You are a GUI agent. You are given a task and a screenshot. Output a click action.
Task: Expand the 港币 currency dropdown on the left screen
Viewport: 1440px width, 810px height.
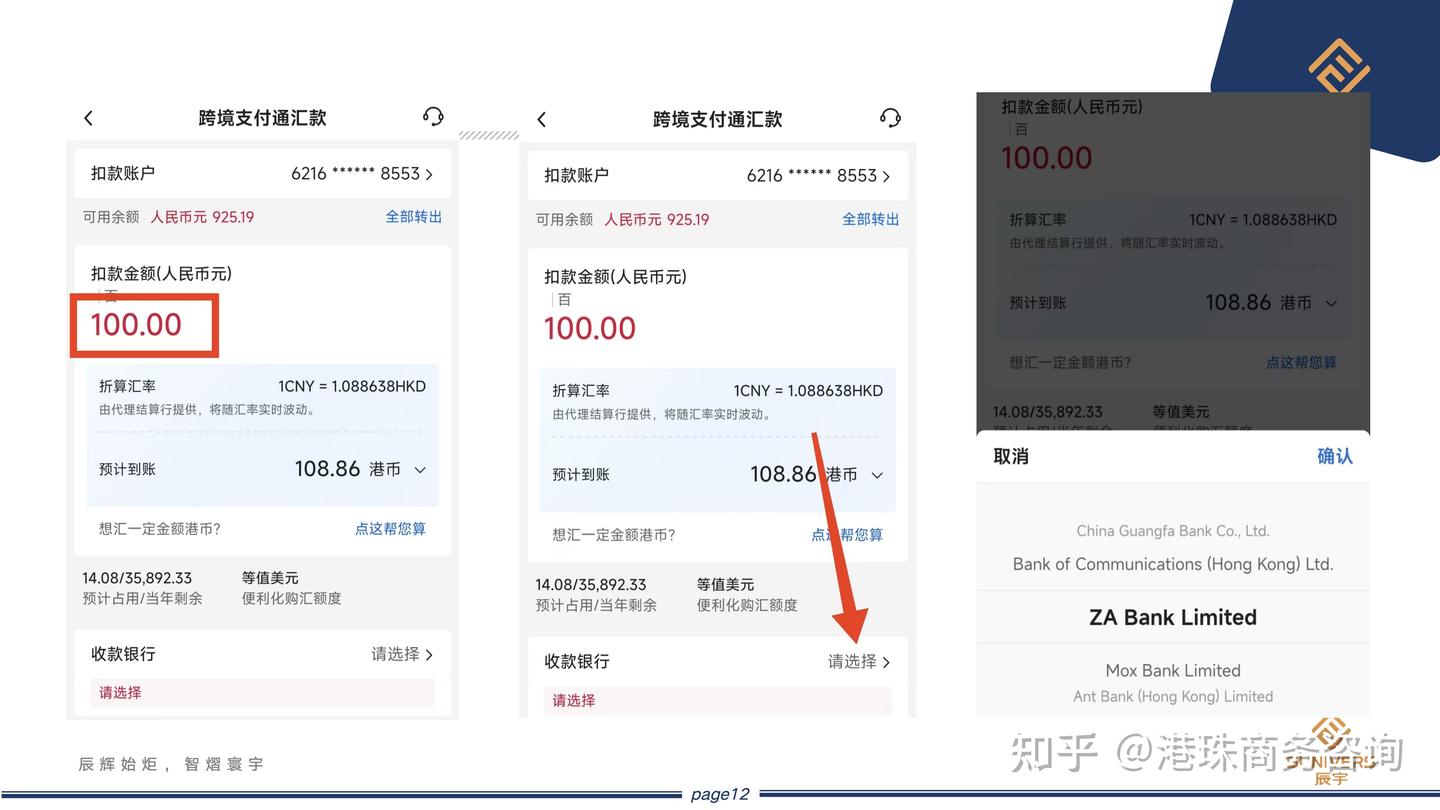pos(419,469)
